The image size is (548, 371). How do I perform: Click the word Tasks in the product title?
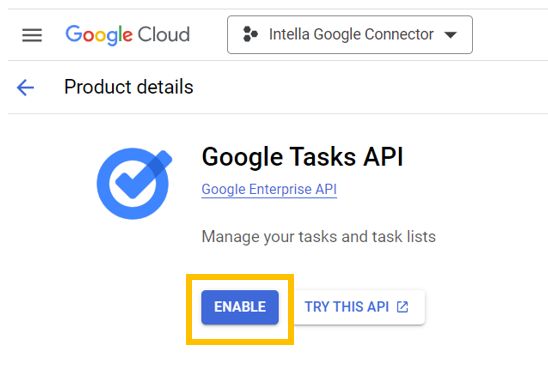click(x=323, y=157)
